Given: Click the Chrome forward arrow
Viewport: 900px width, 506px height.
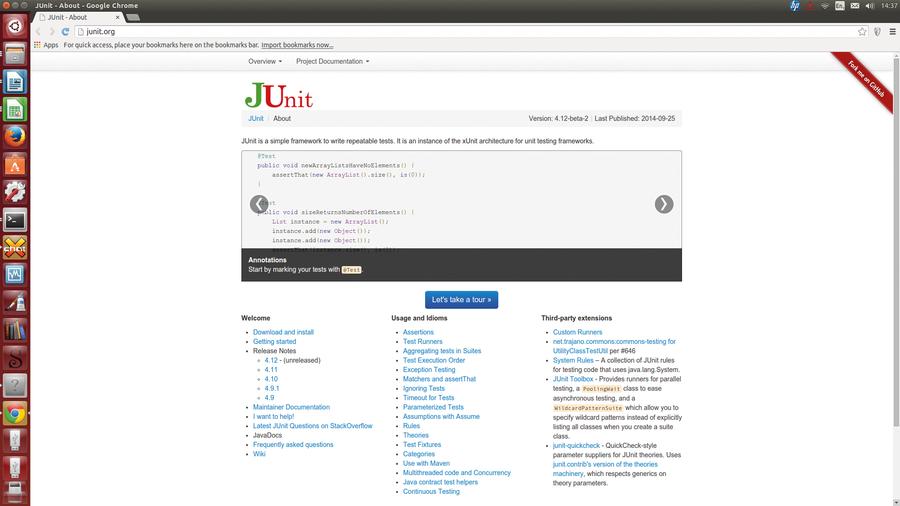Looking at the screenshot, I should click(x=52, y=32).
